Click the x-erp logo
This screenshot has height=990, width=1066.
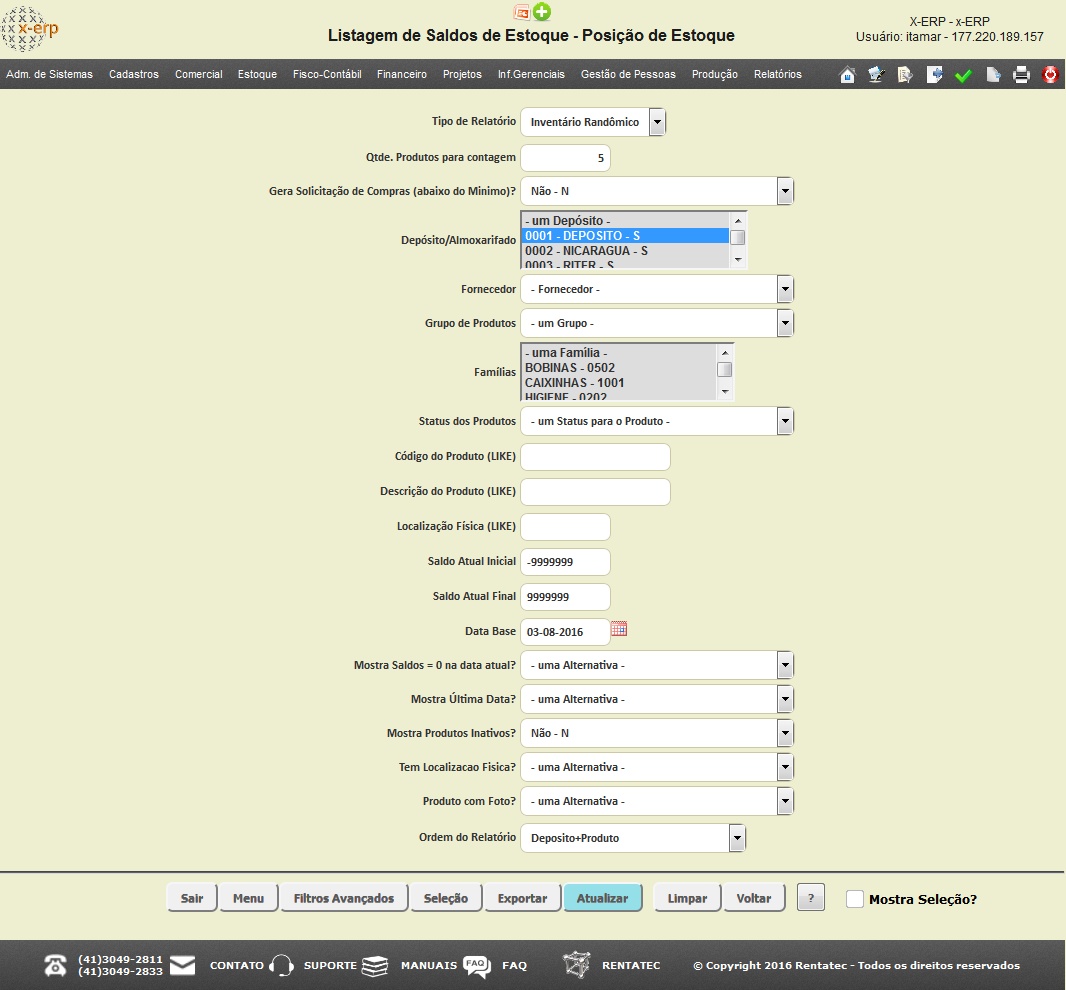[x=30, y=29]
